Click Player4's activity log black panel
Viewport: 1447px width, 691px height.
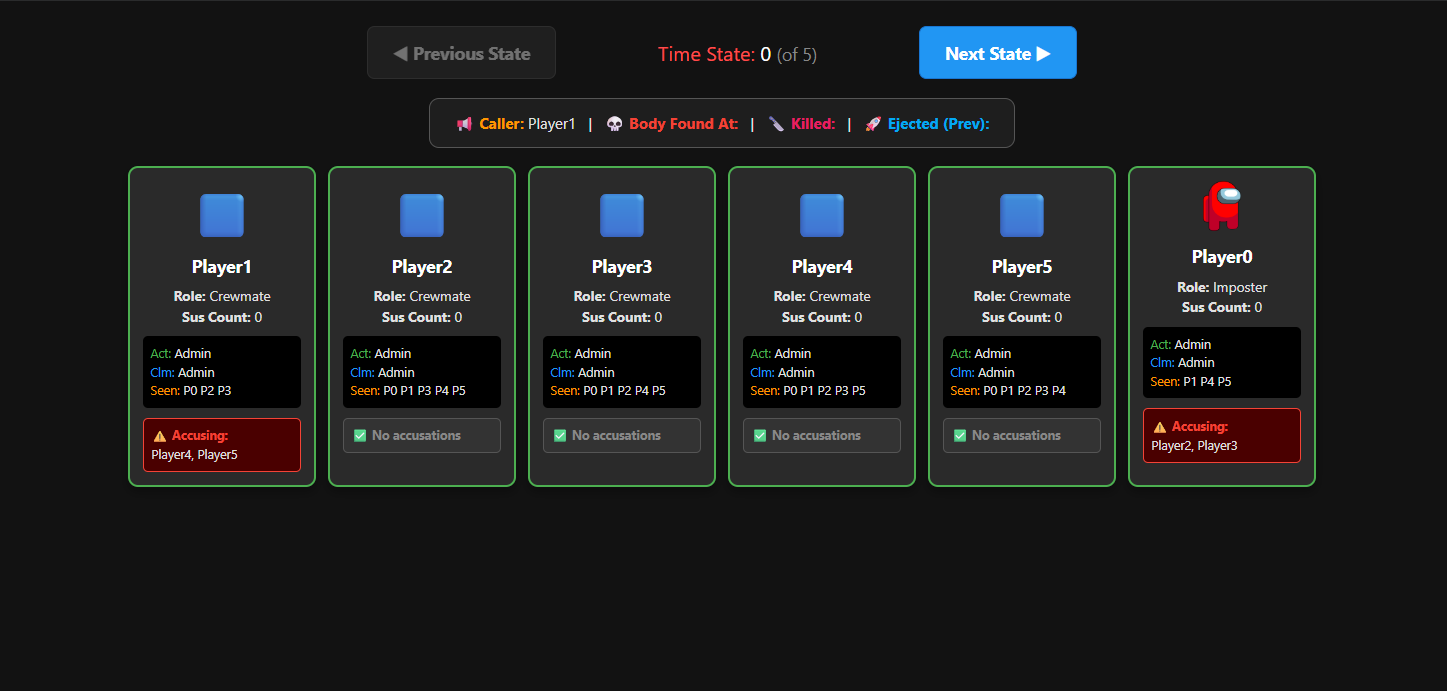[822, 372]
